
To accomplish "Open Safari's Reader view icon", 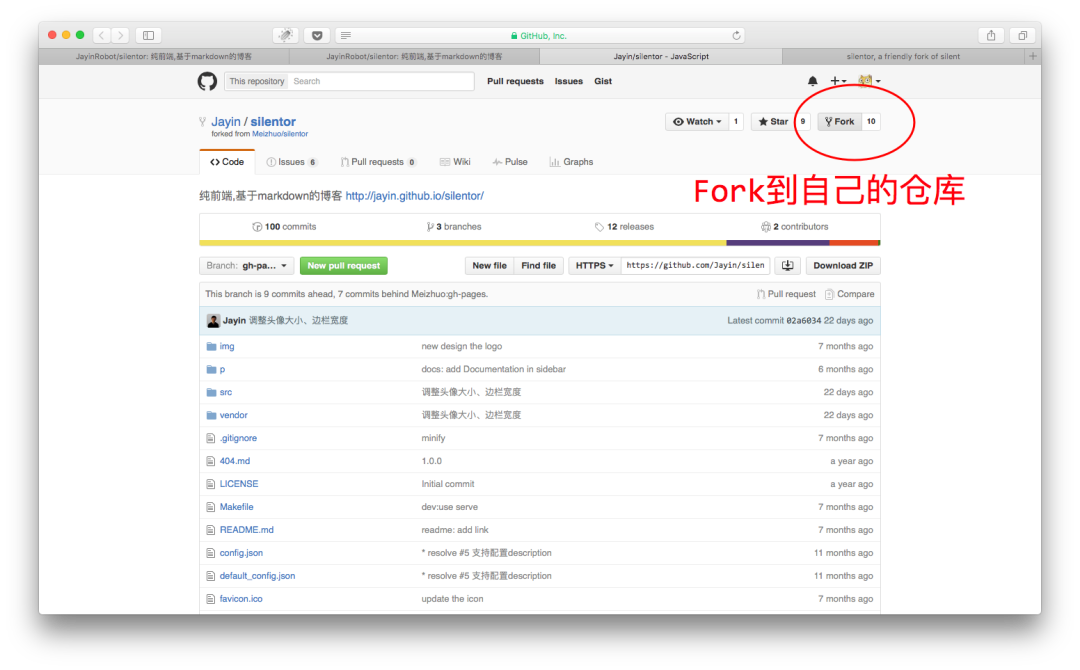I will (x=346, y=36).
